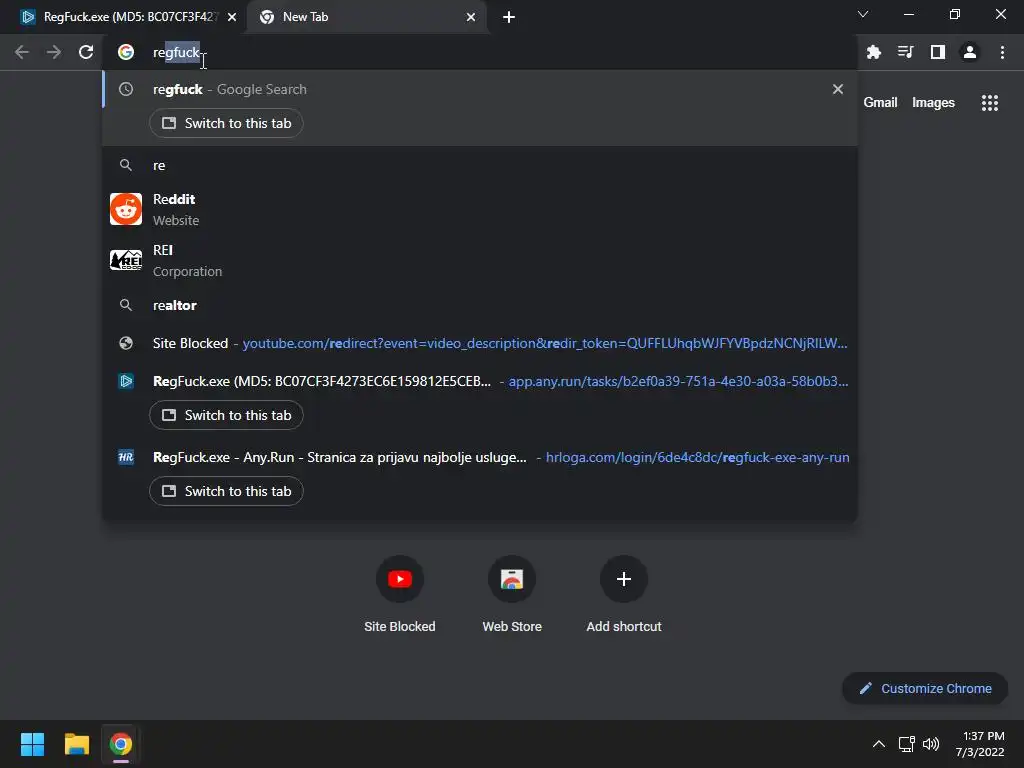Open the Web Store shortcut
This screenshot has height=768, width=1024.
click(512, 594)
